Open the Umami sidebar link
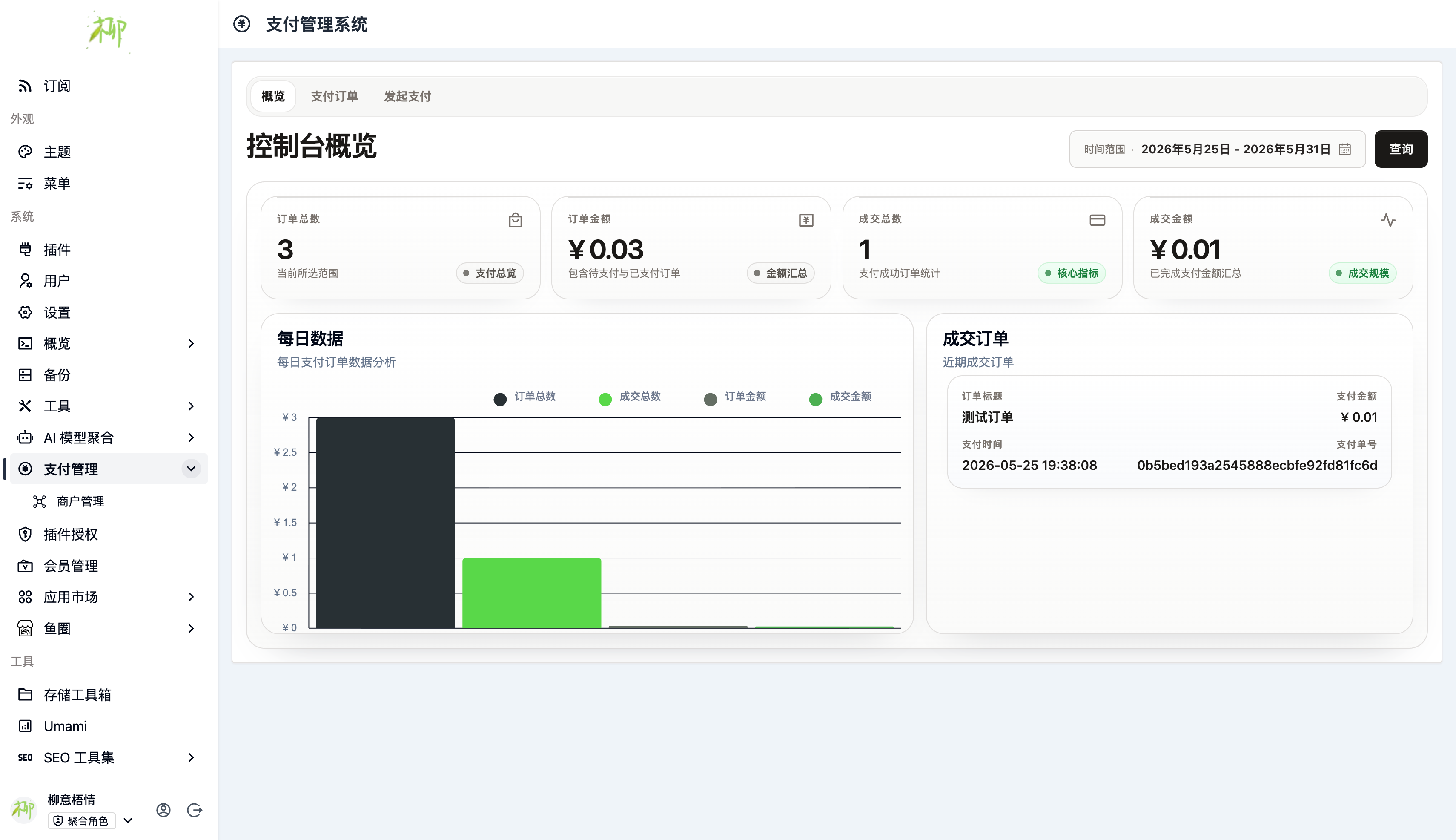Image resolution: width=1456 pixels, height=840 pixels. [109, 726]
